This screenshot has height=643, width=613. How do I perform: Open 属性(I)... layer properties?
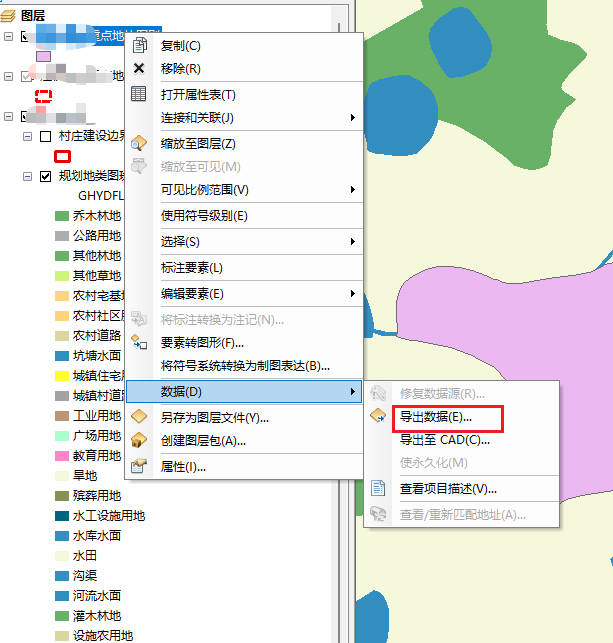point(183,467)
